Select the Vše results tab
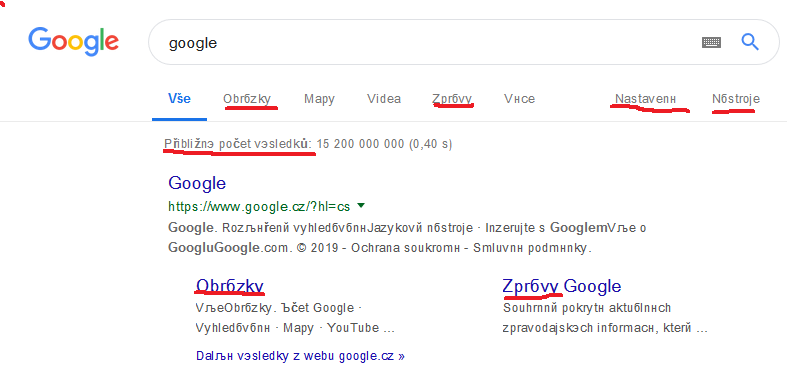Viewport: 787px width, 382px height. 179,99
